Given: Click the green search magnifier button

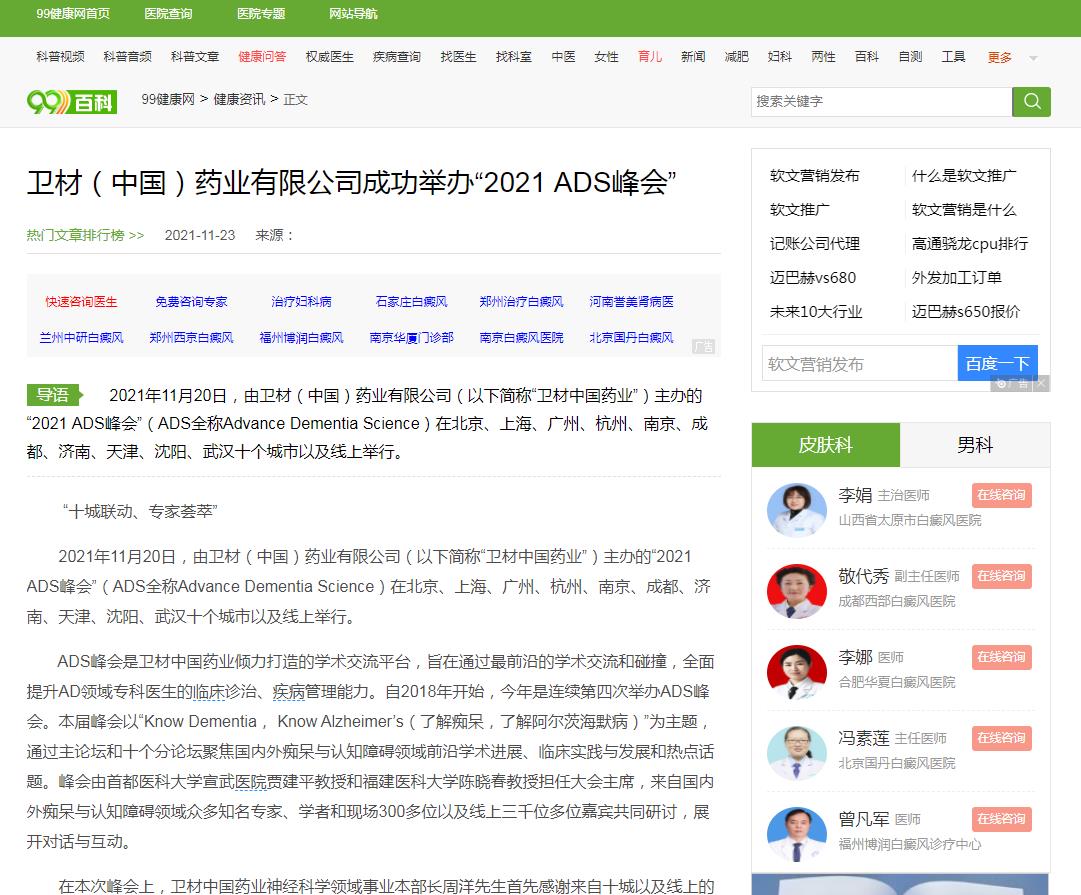Looking at the screenshot, I should [x=1031, y=101].
